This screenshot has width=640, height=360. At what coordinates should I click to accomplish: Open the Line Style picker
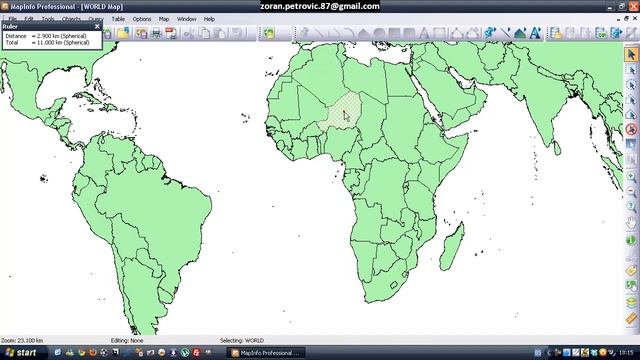[505, 33]
